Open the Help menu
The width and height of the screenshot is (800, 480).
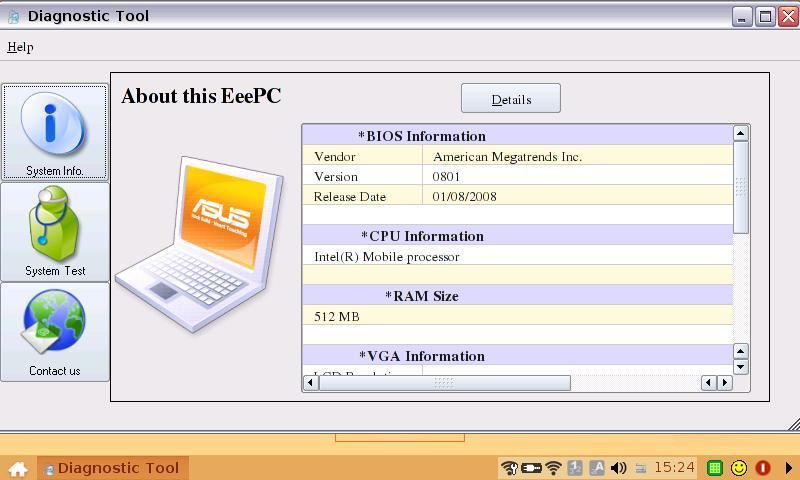20,47
